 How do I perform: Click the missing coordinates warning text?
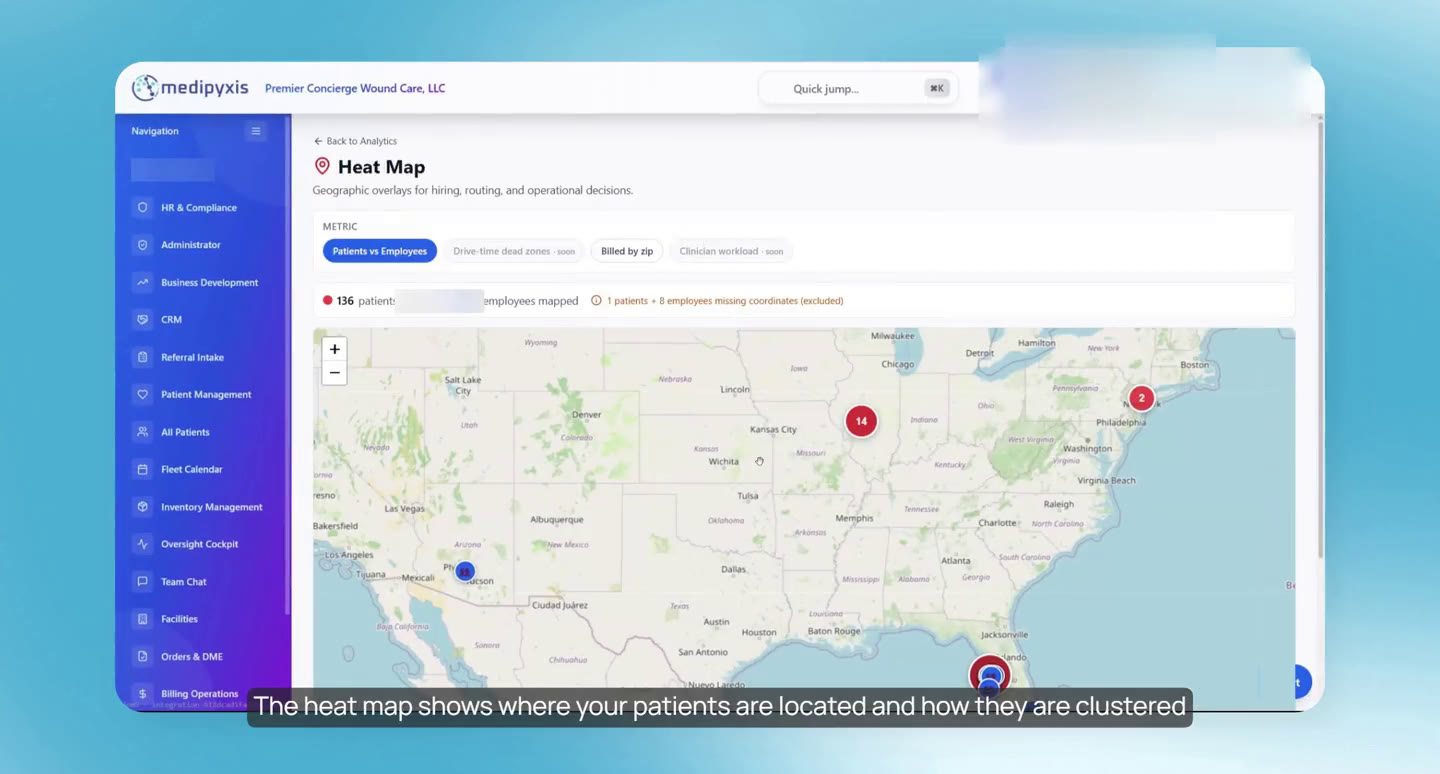725,300
